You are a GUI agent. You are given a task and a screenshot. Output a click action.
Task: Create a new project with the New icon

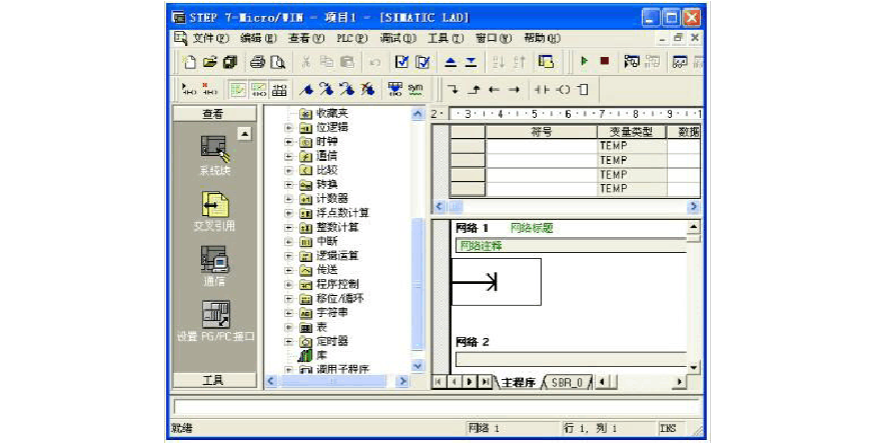(x=191, y=62)
